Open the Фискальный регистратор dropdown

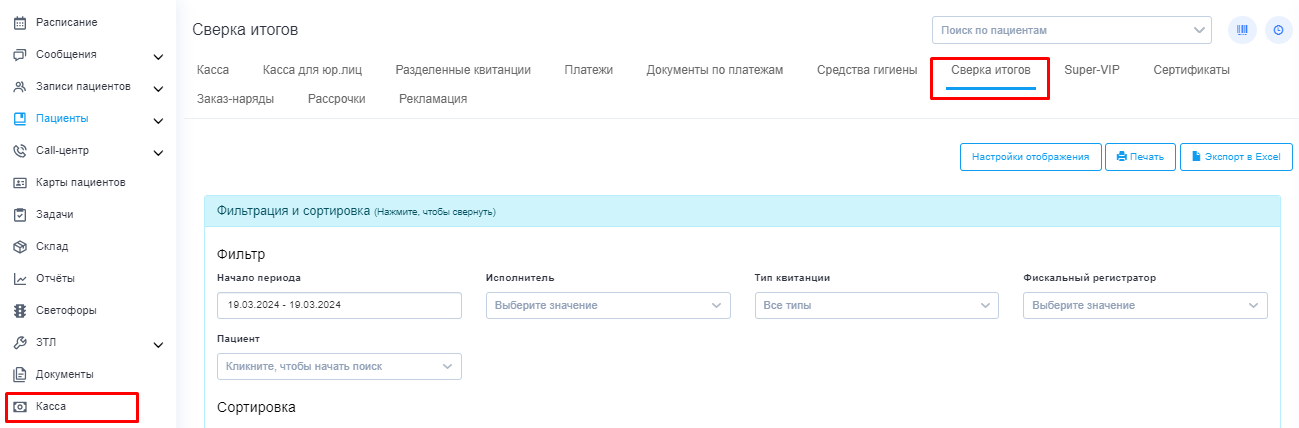click(1145, 305)
